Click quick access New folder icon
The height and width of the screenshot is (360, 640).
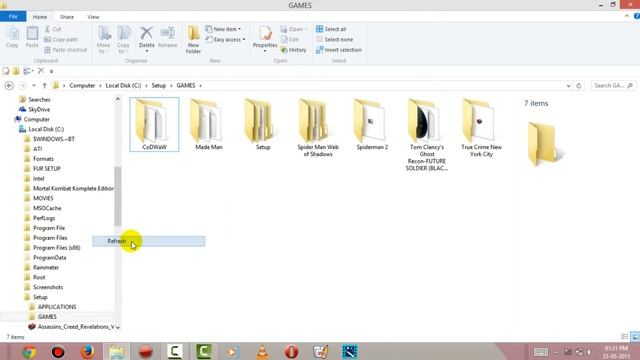pyautogui.click(x=16, y=71)
